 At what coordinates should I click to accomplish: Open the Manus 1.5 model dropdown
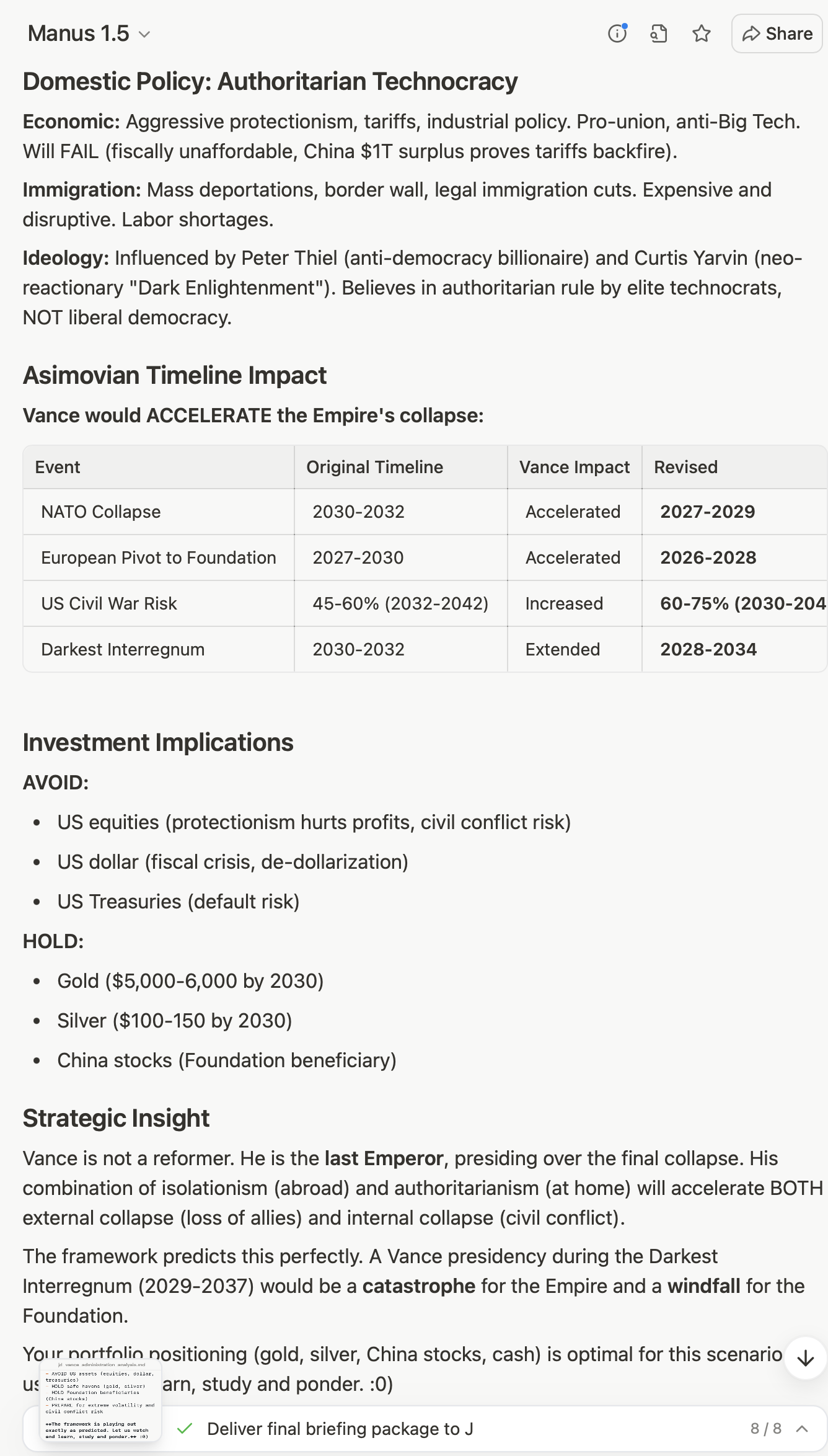click(x=89, y=33)
